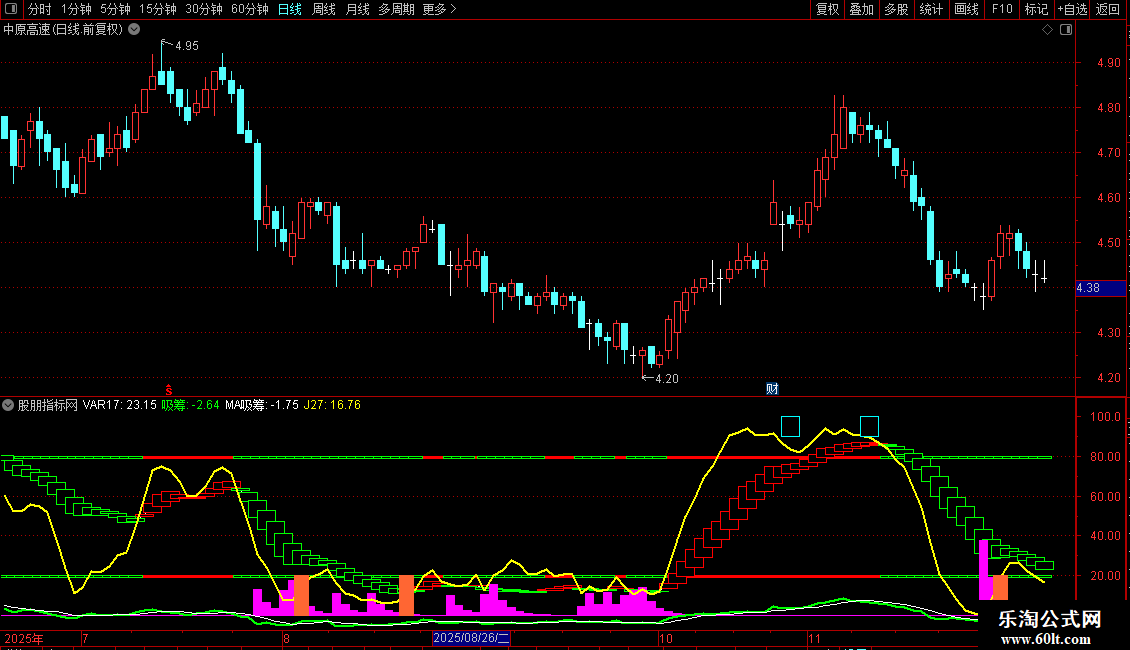Image resolution: width=1130 pixels, height=650 pixels.
Task: Click the 标记 mark button
Action: coord(1036,9)
